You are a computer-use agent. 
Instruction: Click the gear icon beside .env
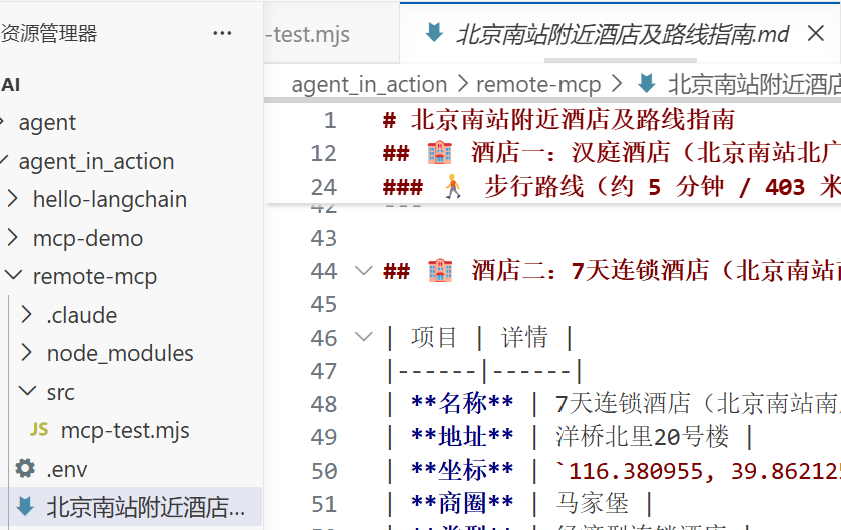coord(25,468)
